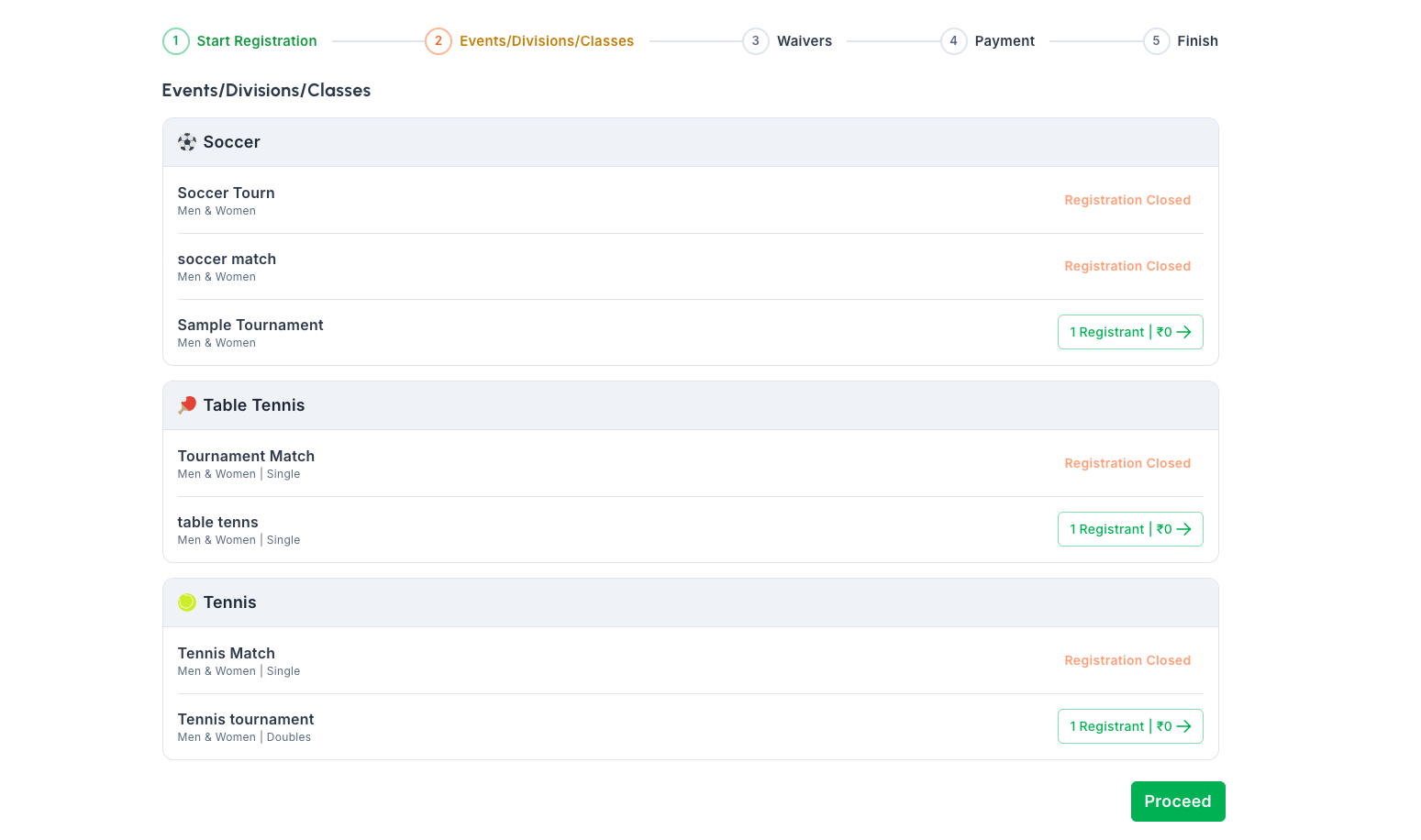The height and width of the screenshot is (840, 1421).
Task: Click step 5 circle icon
Action: point(1156,41)
